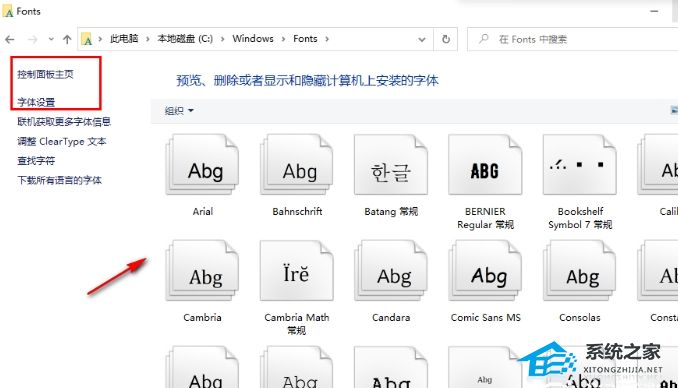Image resolution: width=678 pixels, height=388 pixels.
Task: Go up one folder level
Action: (67, 39)
